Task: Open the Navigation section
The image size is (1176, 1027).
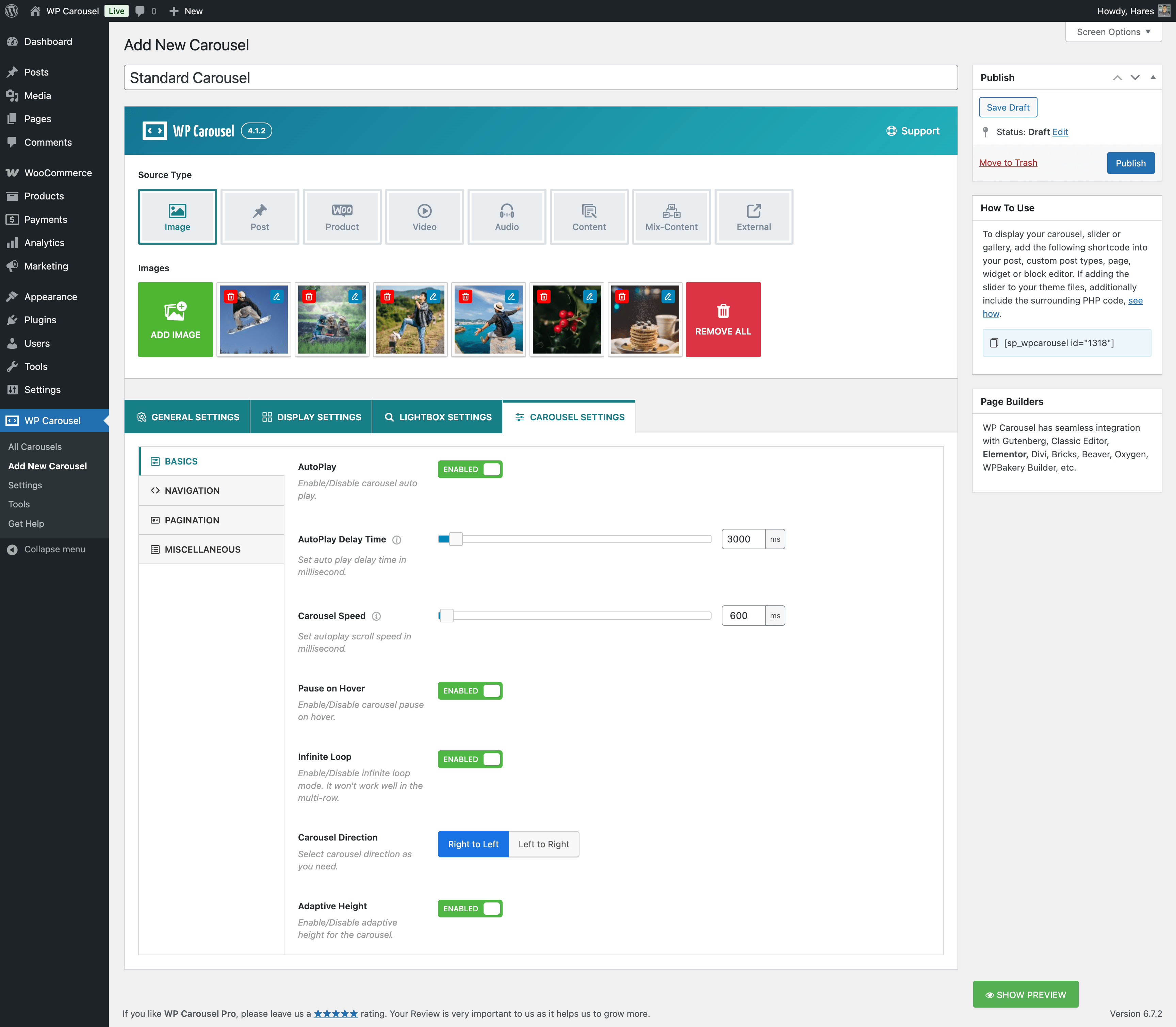Action: (x=211, y=491)
